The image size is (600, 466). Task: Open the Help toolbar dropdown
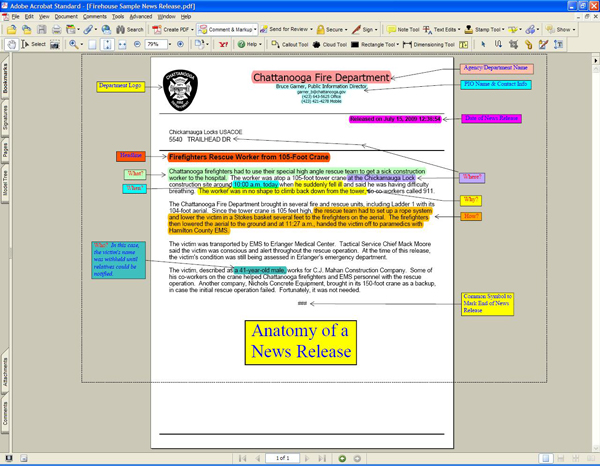[x=260, y=44]
